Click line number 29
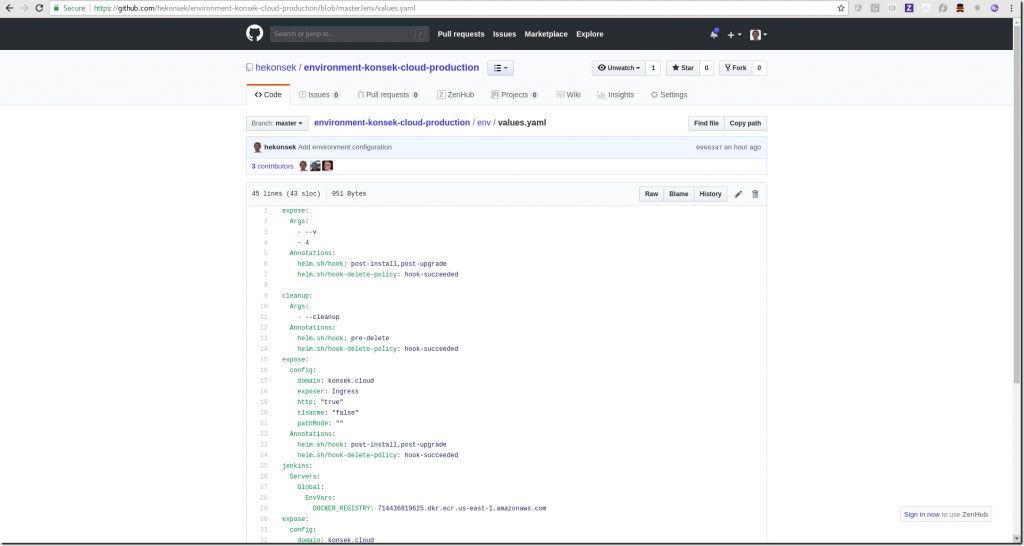Viewport: 1024px width, 546px height. pos(264,508)
